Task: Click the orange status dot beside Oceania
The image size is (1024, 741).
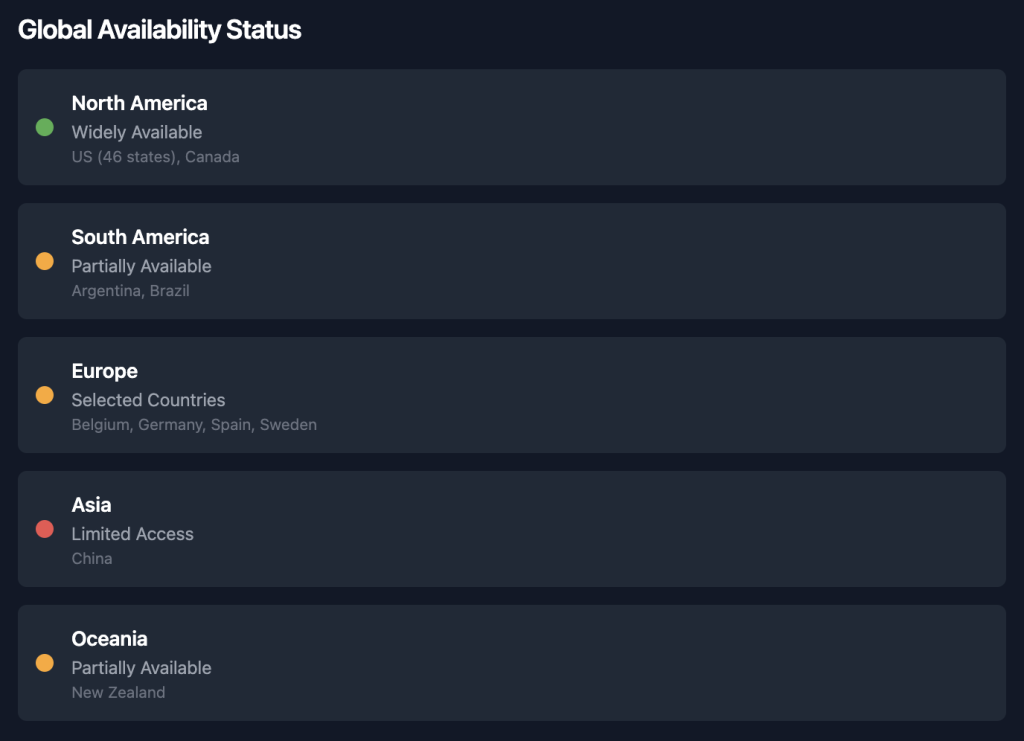Action: [x=44, y=663]
